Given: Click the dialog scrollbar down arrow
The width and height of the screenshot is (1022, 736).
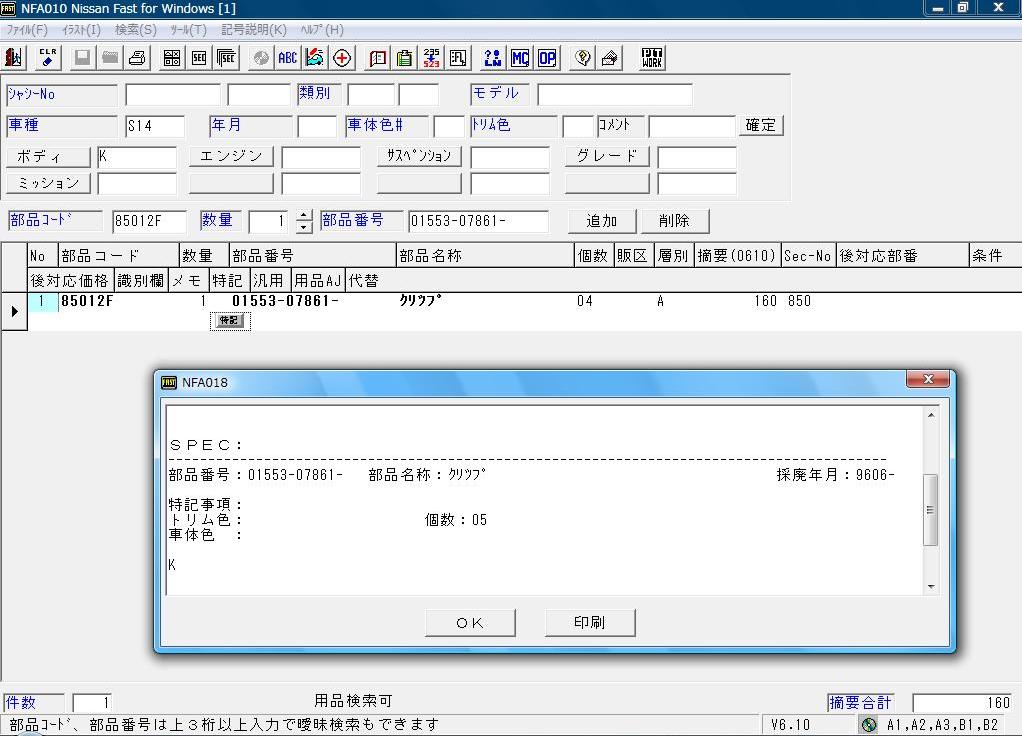Looking at the screenshot, I should [x=931, y=587].
